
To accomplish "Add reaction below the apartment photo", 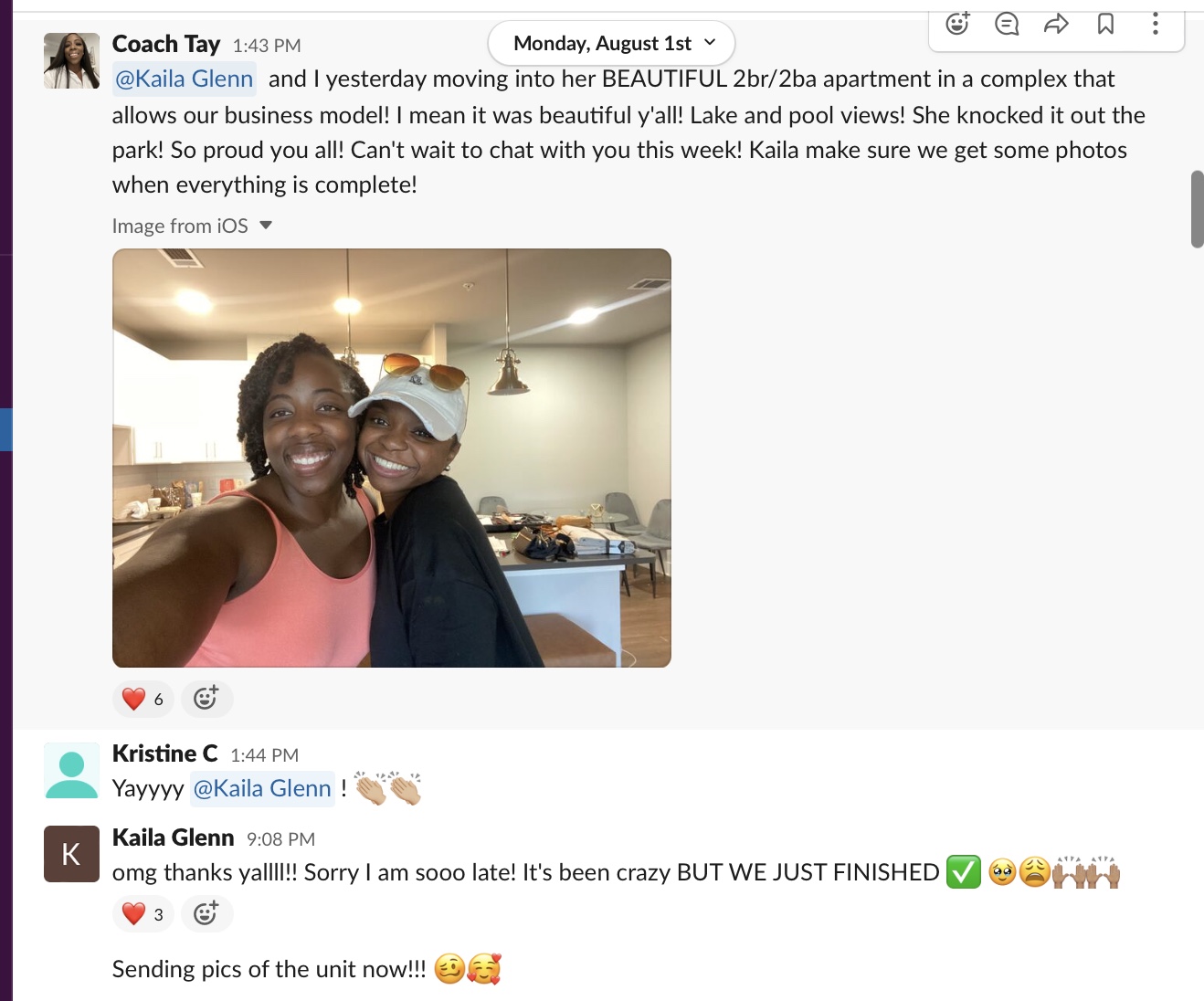I will pyautogui.click(x=206, y=699).
